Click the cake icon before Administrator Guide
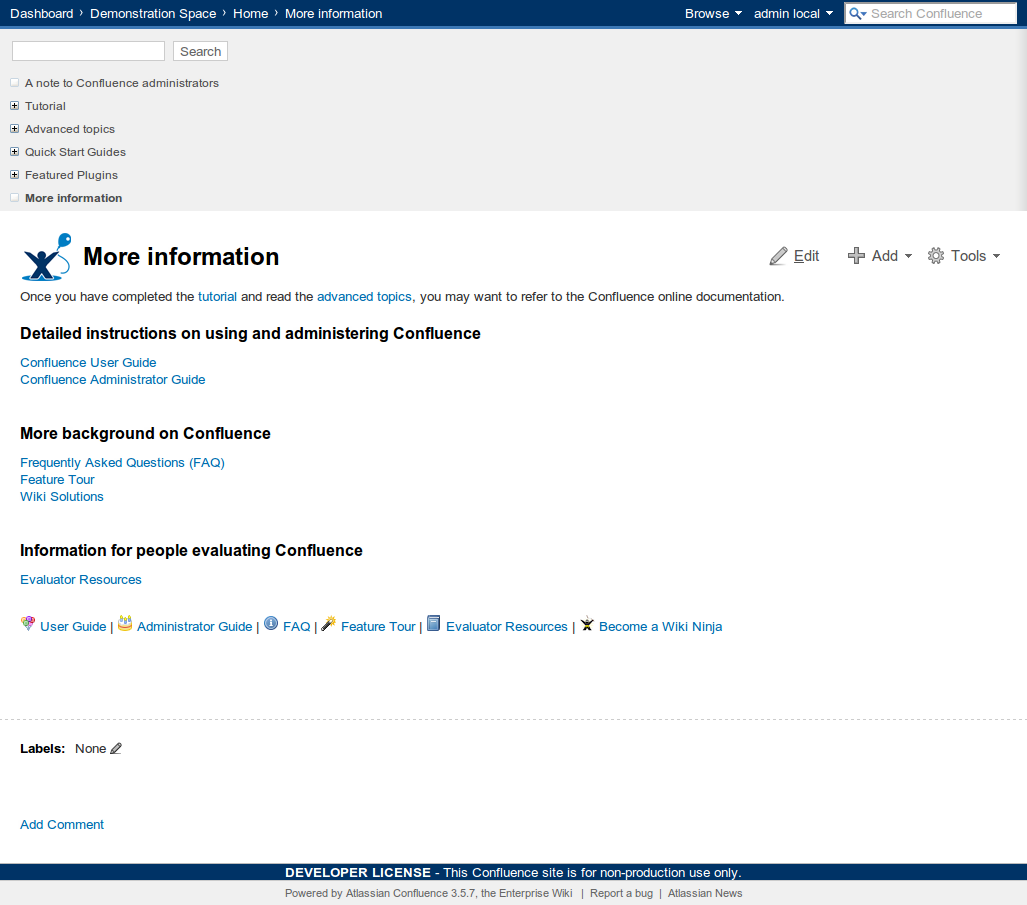The width and height of the screenshot is (1027, 905). coord(125,623)
